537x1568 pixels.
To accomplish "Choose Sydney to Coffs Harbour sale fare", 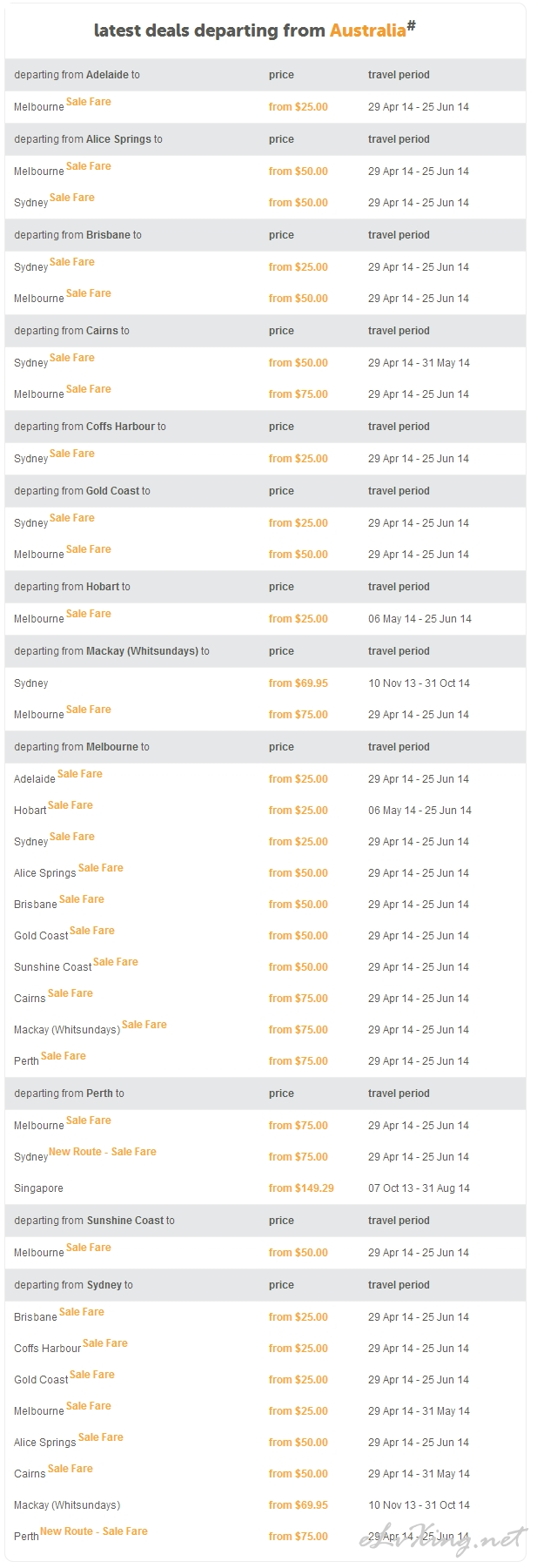I will (105, 1343).
